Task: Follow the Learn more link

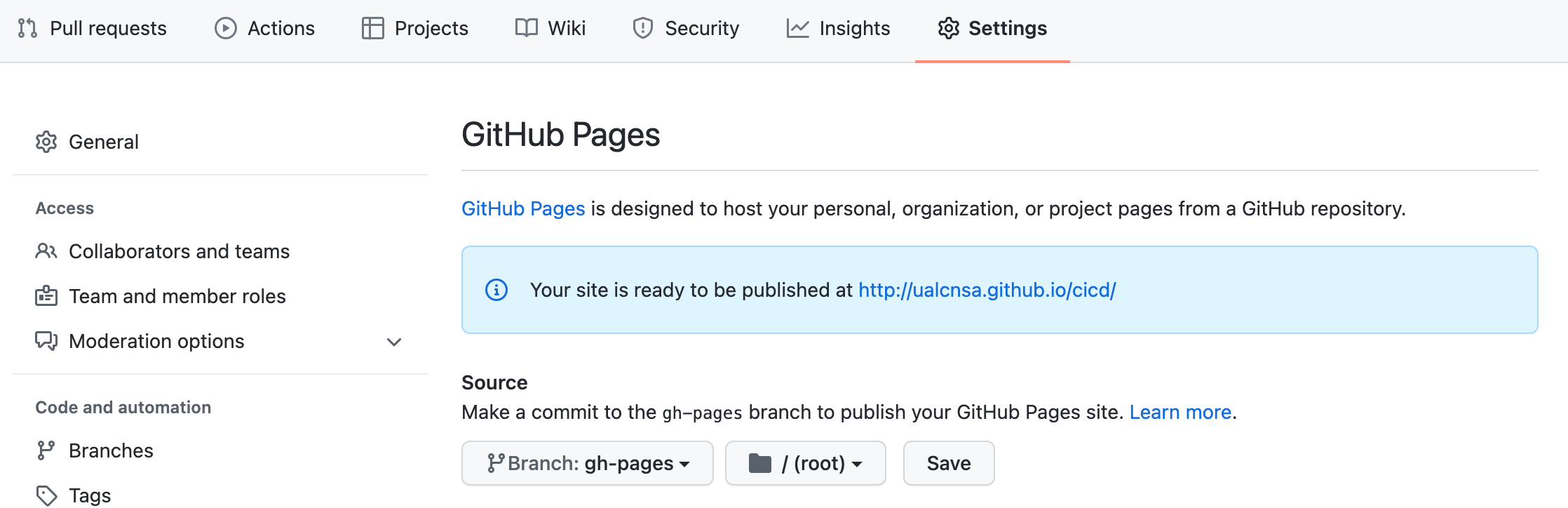Action: pos(1180,412)
